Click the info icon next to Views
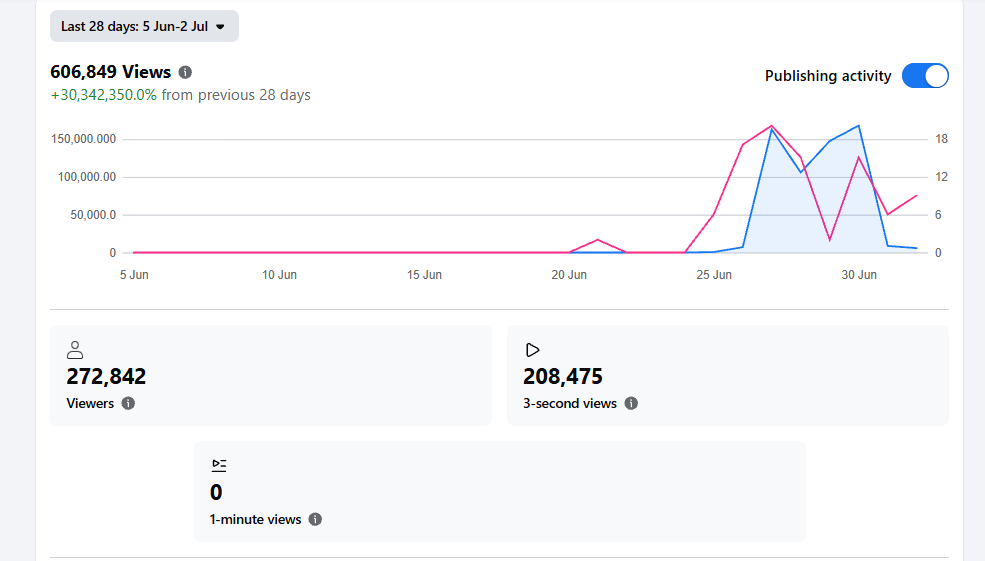This screenshot has width=985, height=561. pyautogui.click(x=185, y=72)
